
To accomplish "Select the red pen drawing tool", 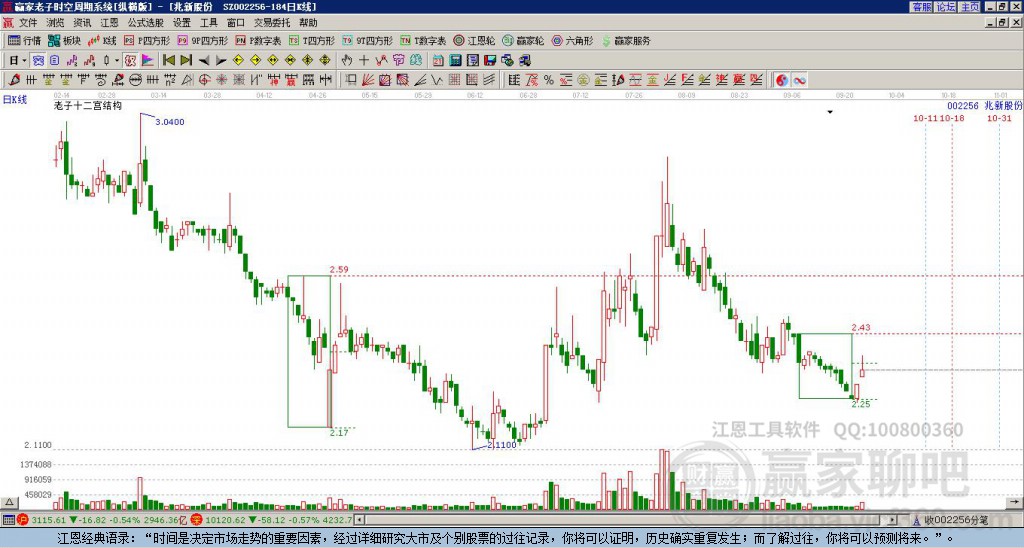I will click(x=14, y=80).
